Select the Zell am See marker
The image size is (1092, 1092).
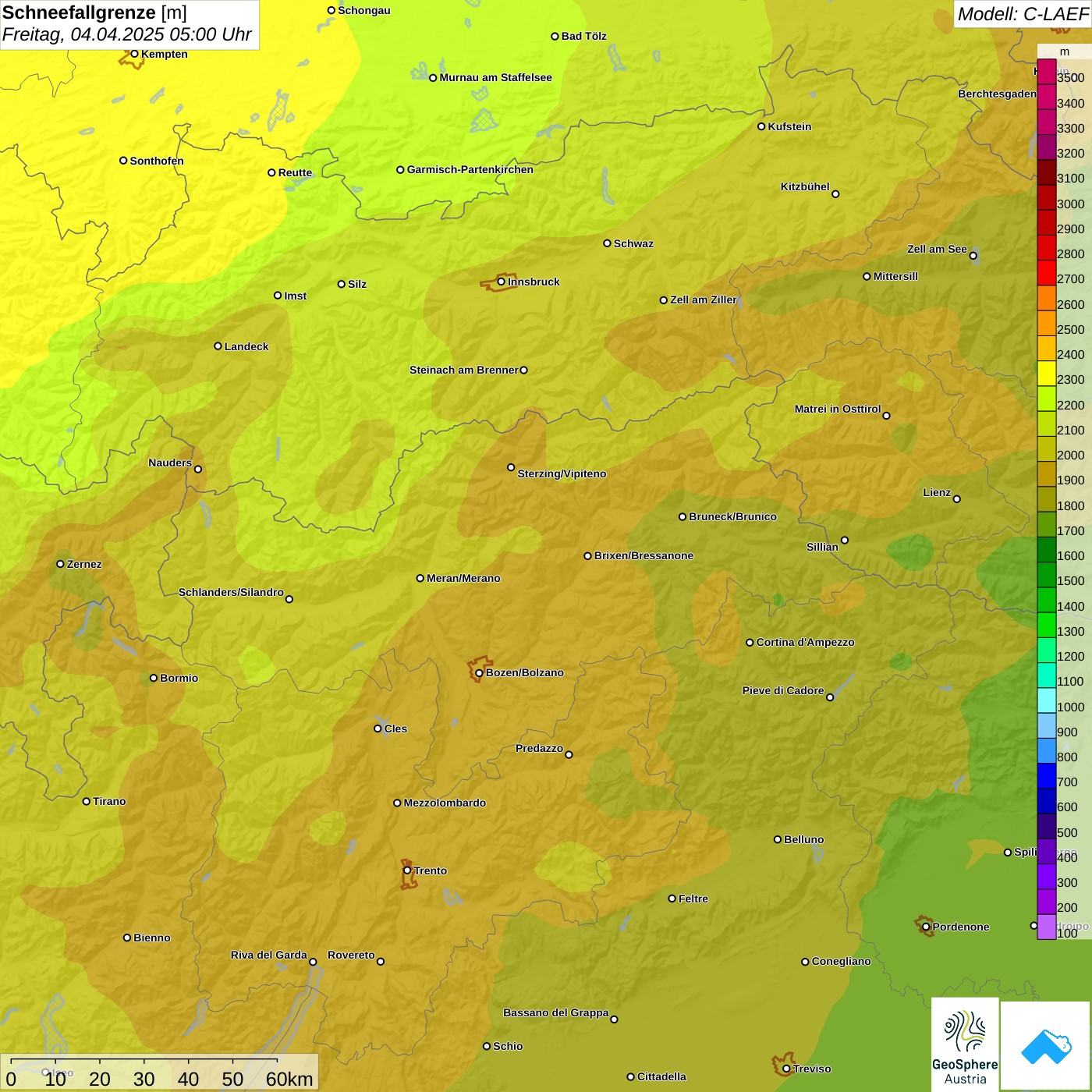click(x=973, y=256)
